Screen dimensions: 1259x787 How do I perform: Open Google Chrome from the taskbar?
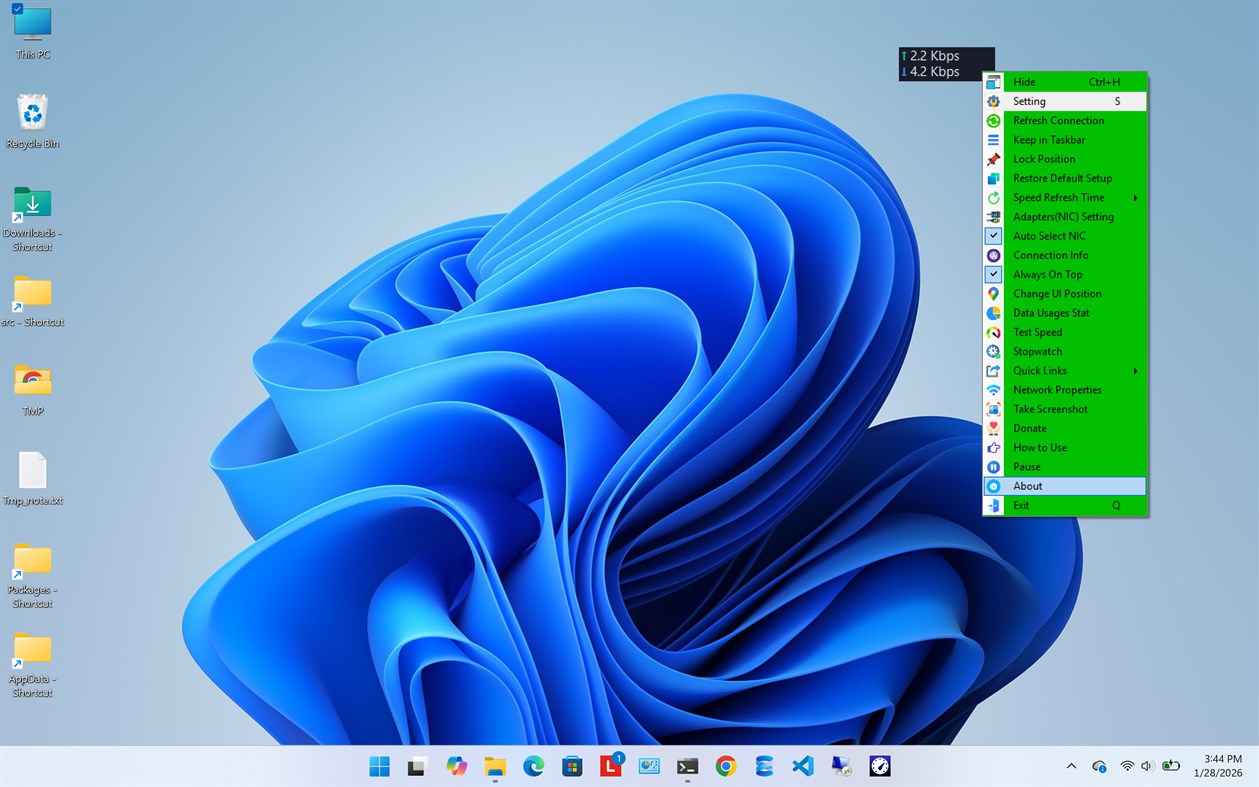[x=725, y=766]
